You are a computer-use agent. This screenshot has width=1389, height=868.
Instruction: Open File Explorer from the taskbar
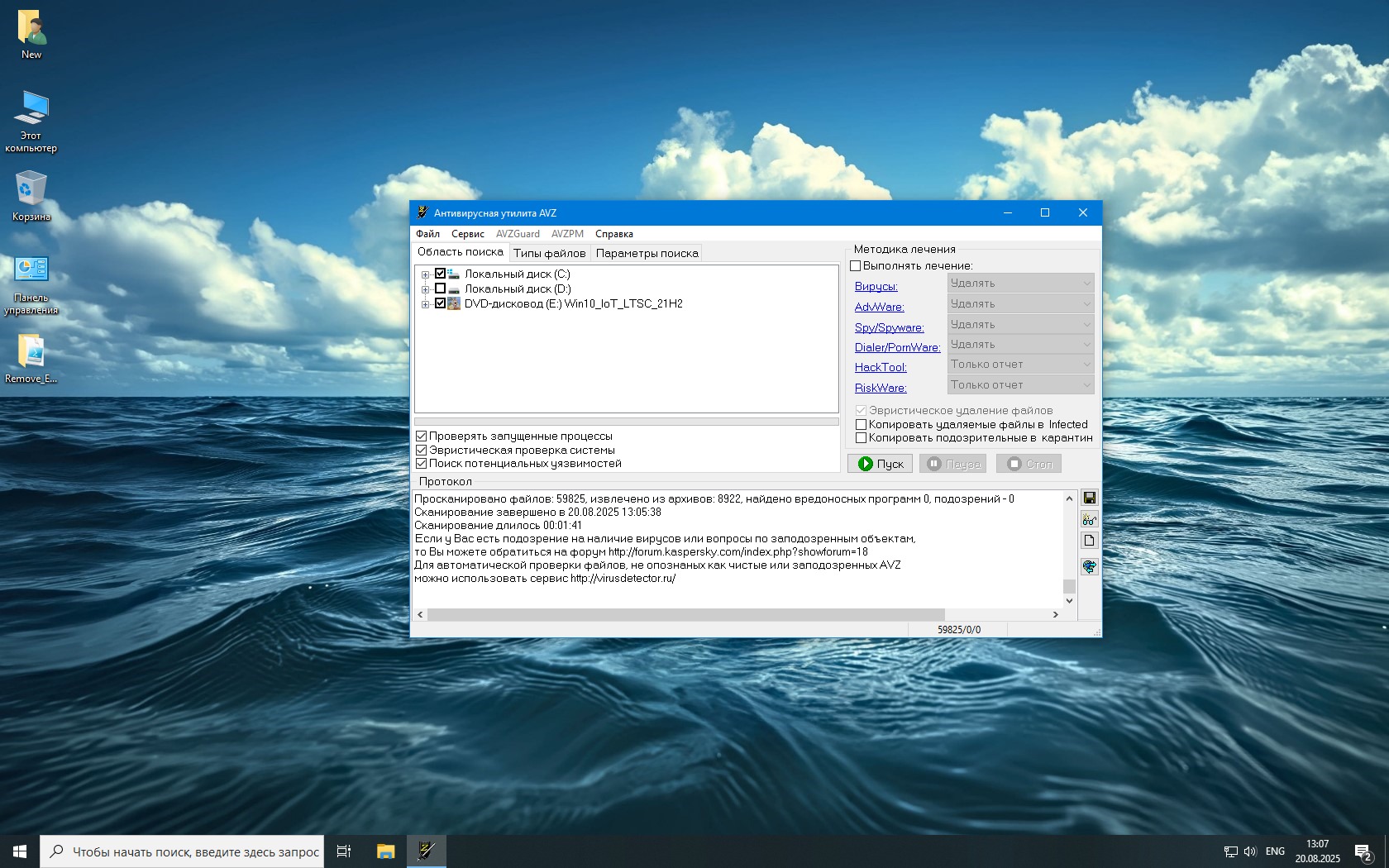(385, 851)
